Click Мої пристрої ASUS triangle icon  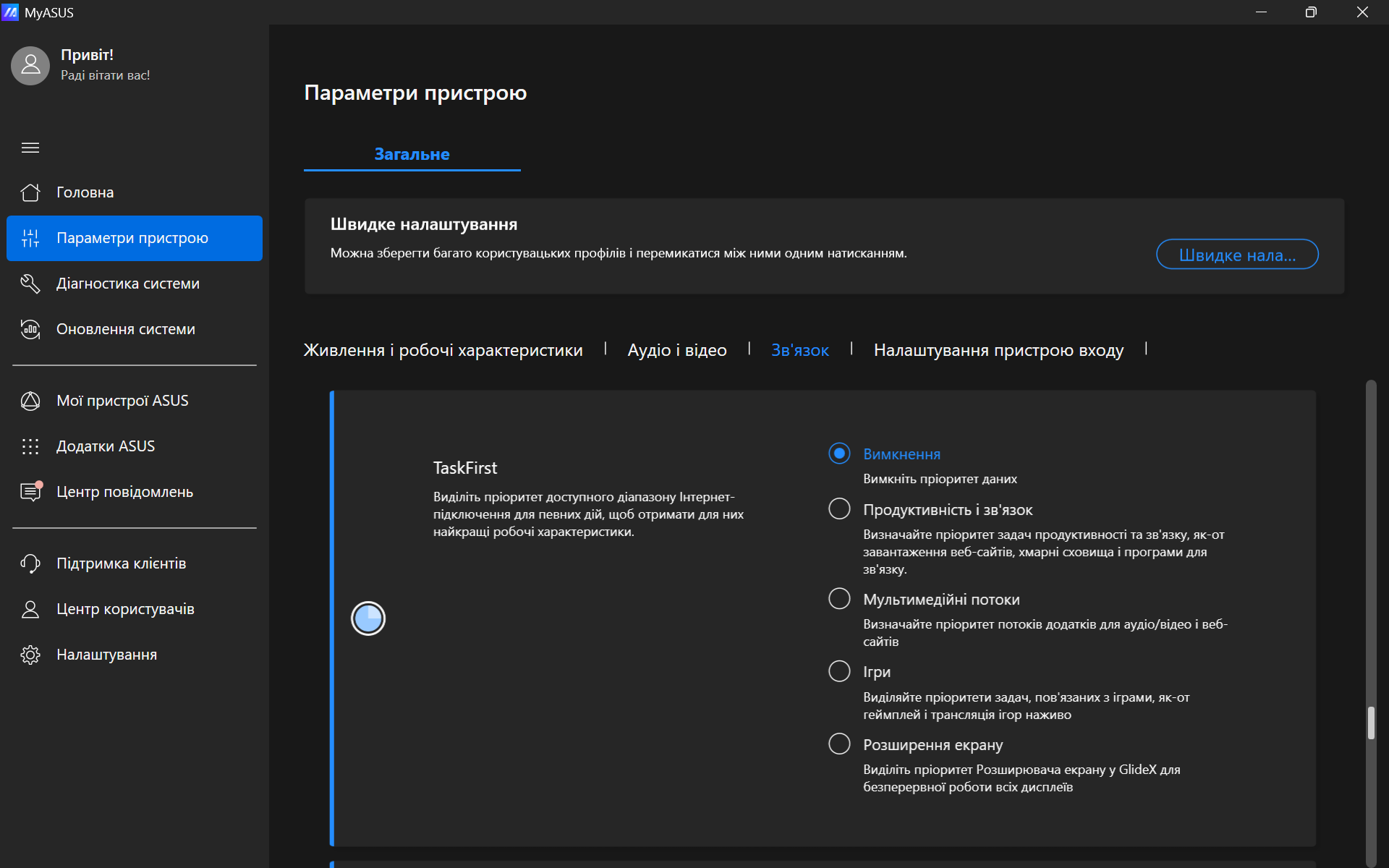[x=30, y=401]
